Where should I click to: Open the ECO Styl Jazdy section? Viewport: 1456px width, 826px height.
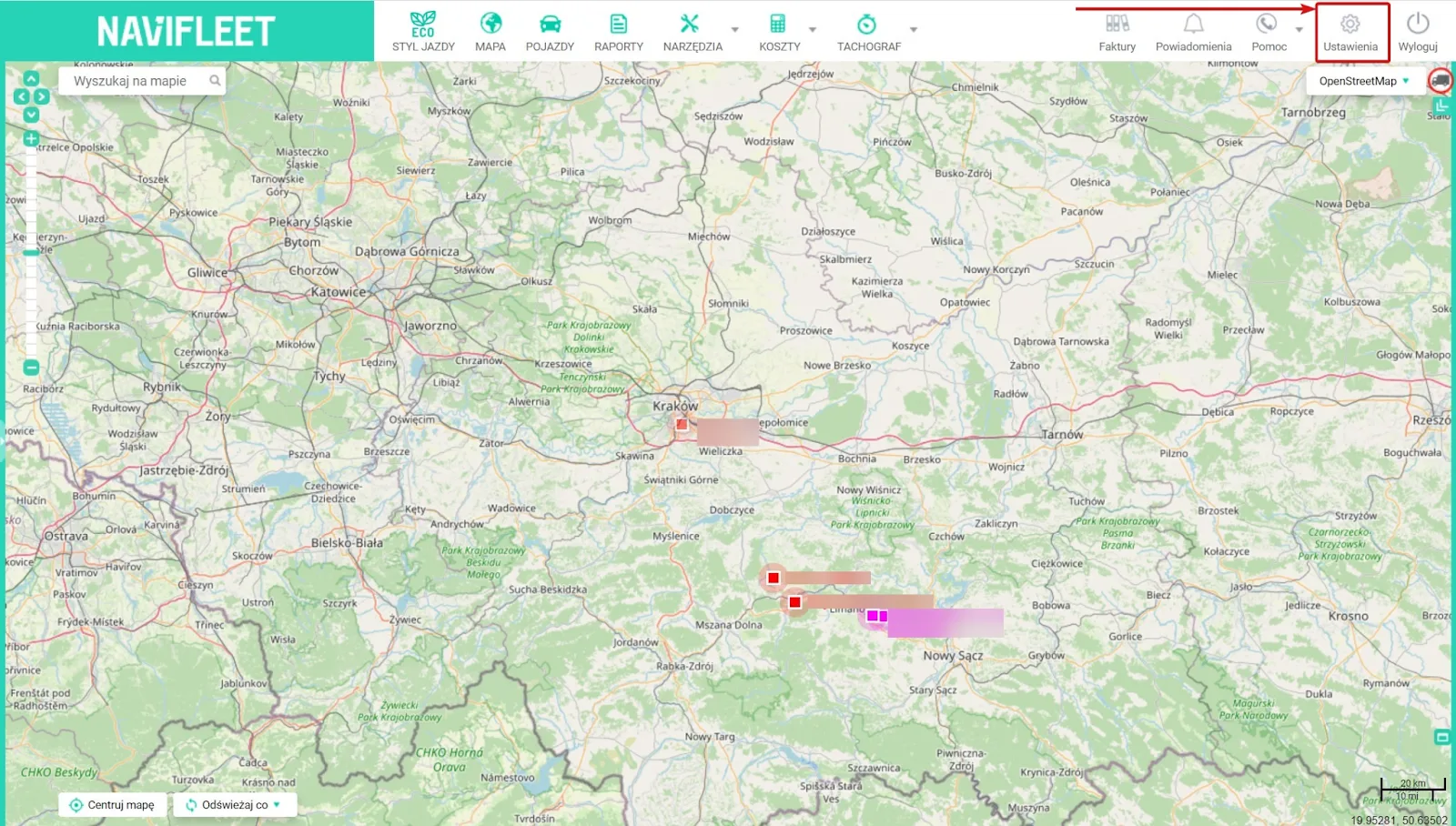tap(423, 32)
